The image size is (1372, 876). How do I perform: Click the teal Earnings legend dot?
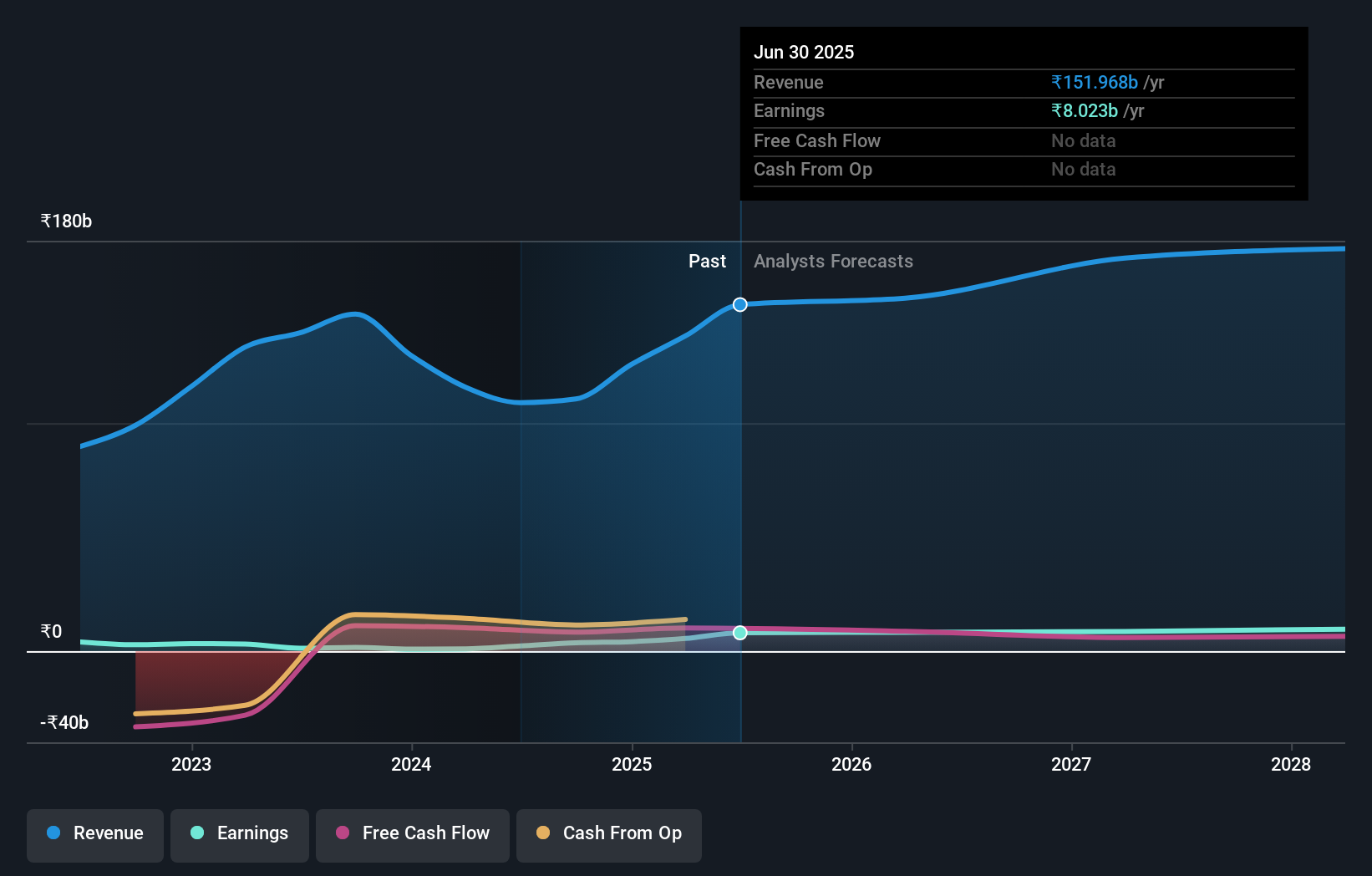[x=195, y=833]
